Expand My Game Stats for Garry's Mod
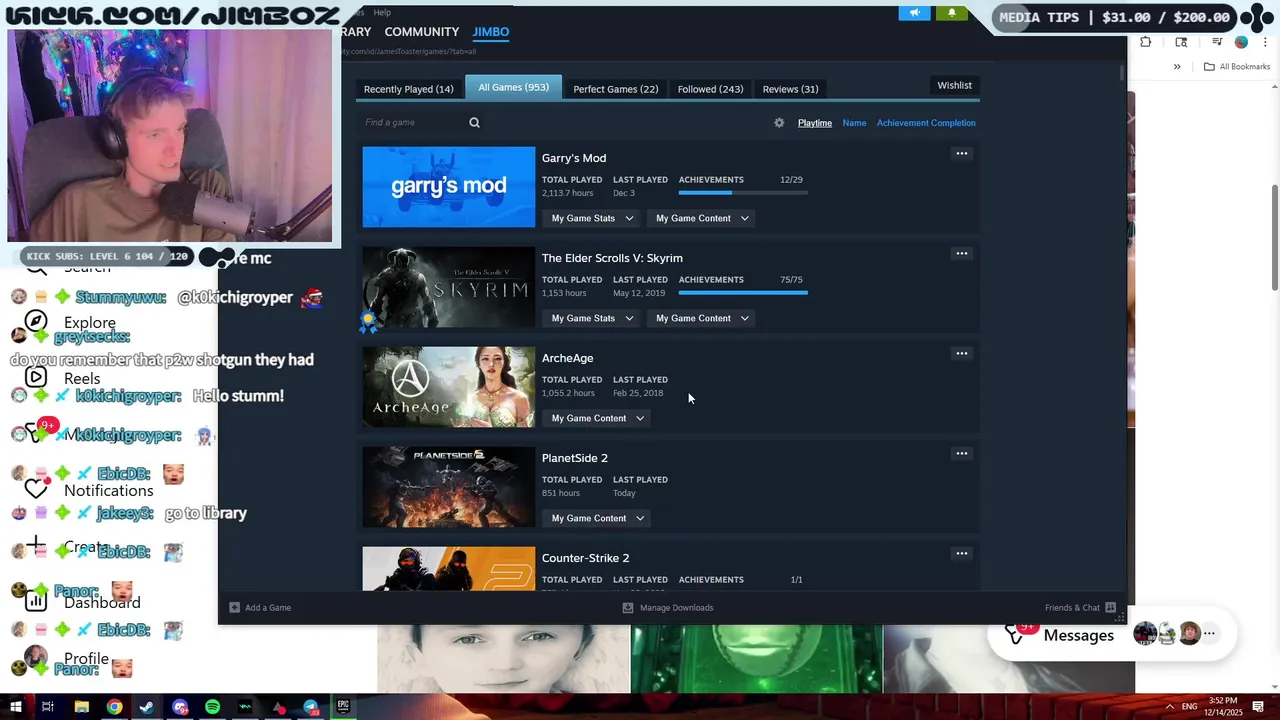Image resolution: width=1280 pixels, height=720 pixels. point(592,218)
